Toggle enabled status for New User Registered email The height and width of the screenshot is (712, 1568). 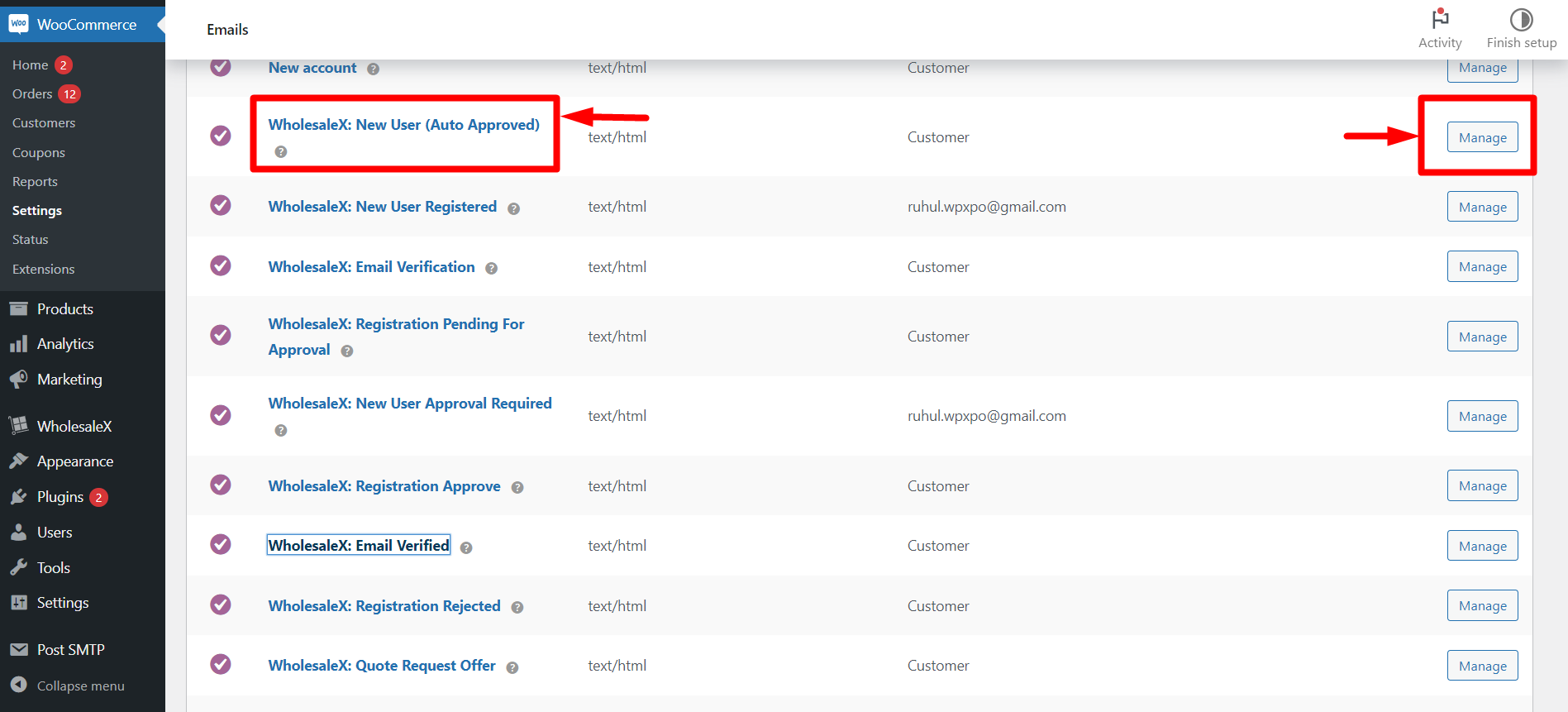[221, 205]
